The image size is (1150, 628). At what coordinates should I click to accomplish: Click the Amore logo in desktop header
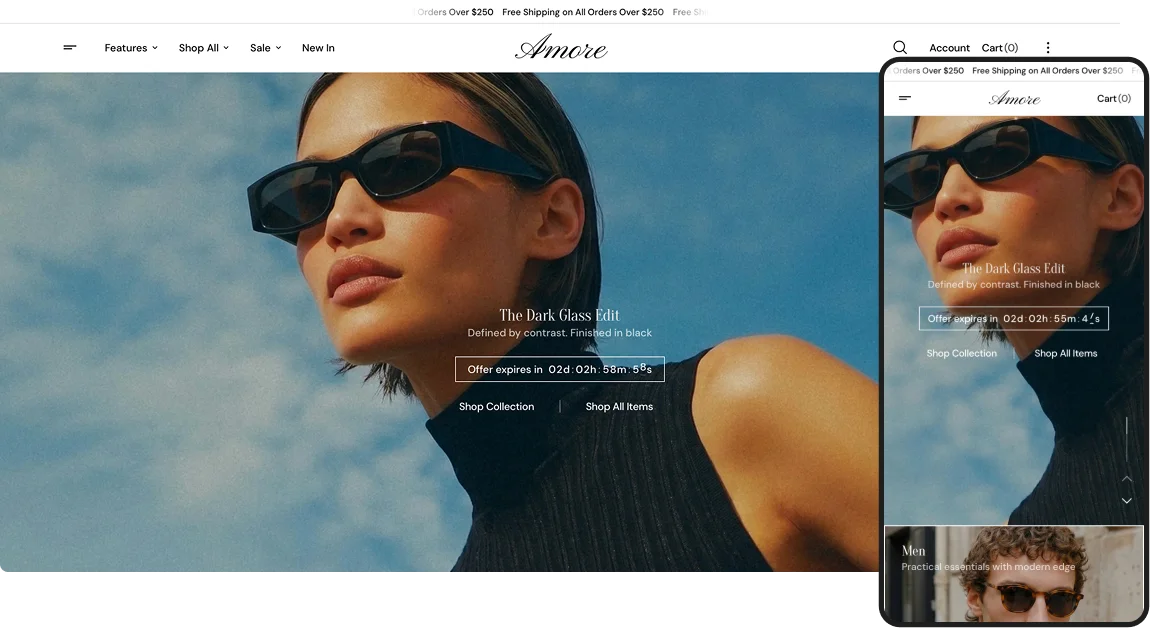point(561,48)
